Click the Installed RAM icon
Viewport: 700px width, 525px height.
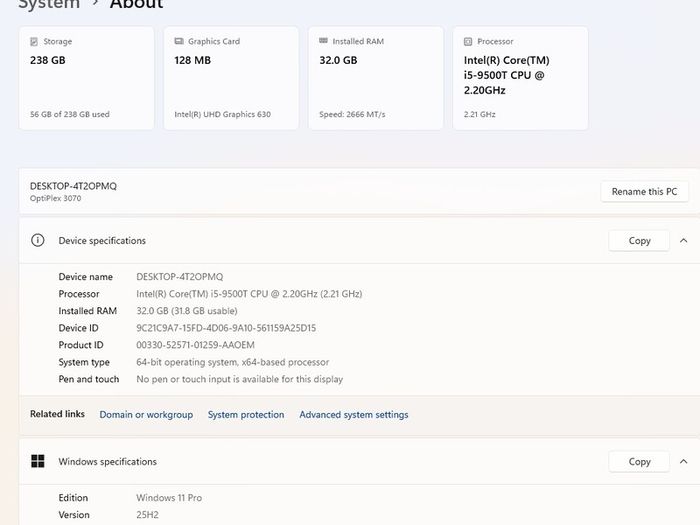323,41
